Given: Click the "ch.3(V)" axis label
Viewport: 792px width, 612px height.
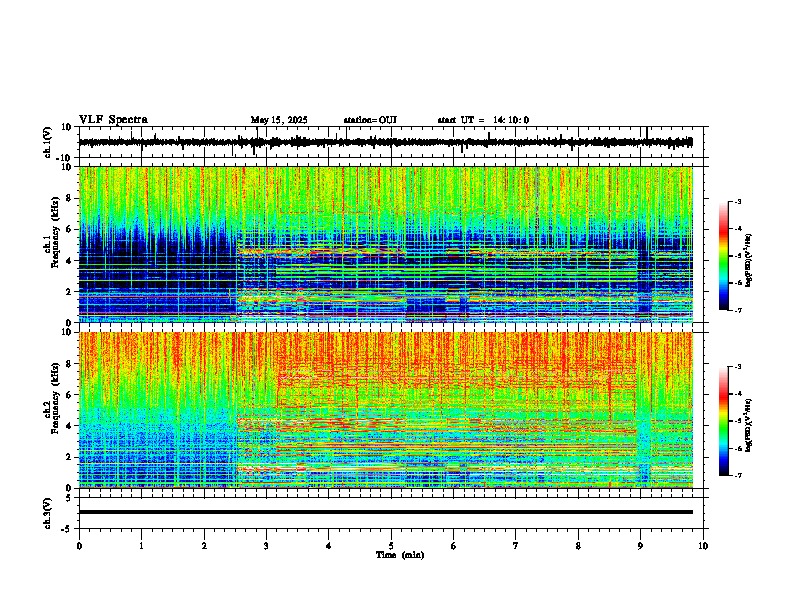Looking at the screenshot, I should tap(48, 514).
